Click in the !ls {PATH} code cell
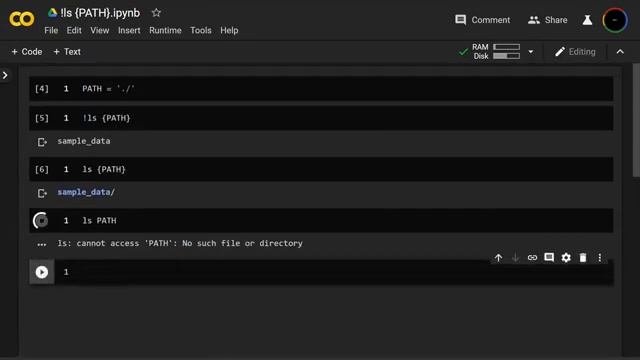The image size is (640, 360). 321,118
